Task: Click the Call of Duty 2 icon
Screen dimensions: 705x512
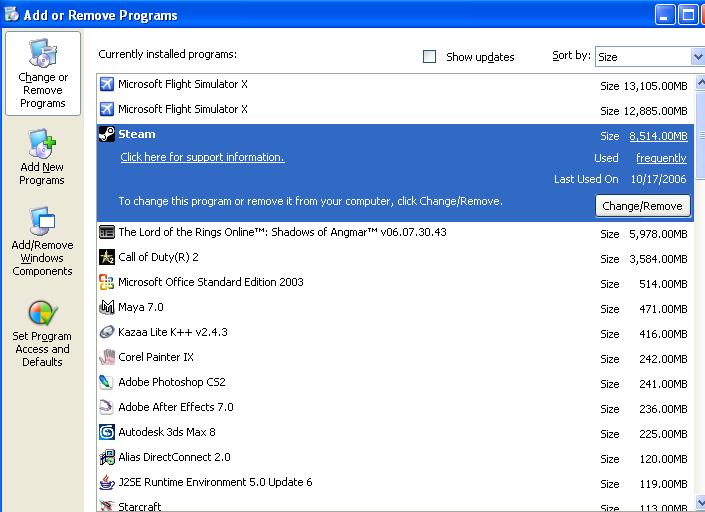Action: point(107,257)
